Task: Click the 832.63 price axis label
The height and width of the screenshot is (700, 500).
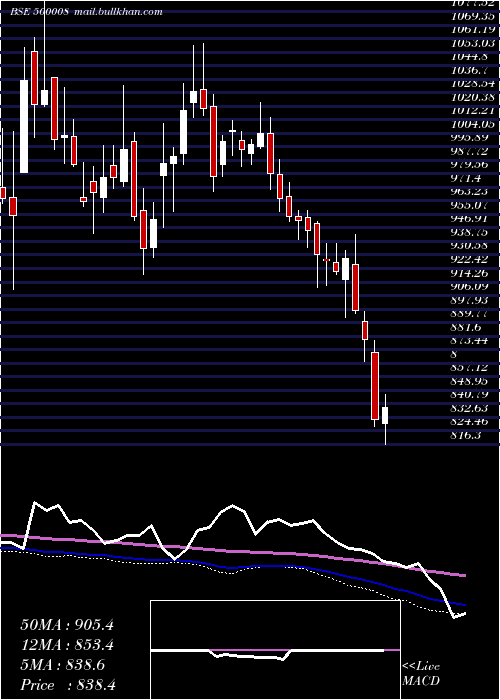Action: tap(471, 408)
